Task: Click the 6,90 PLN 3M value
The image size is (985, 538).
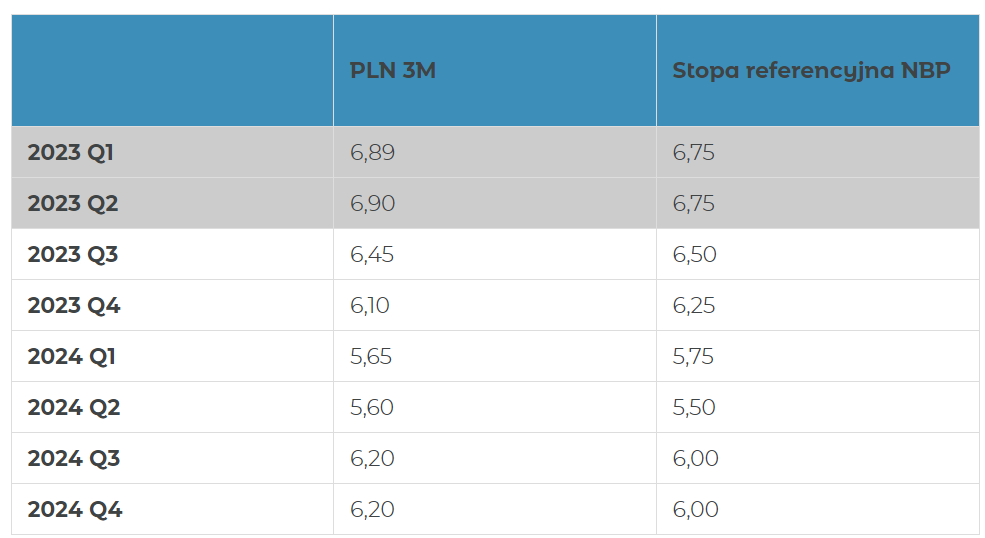Action: (373, 204)
